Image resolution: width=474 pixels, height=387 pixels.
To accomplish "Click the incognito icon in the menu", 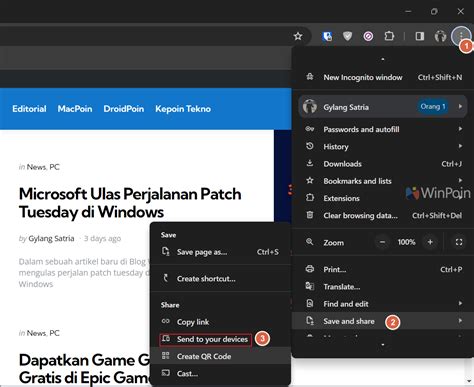I will coord(310,77).
